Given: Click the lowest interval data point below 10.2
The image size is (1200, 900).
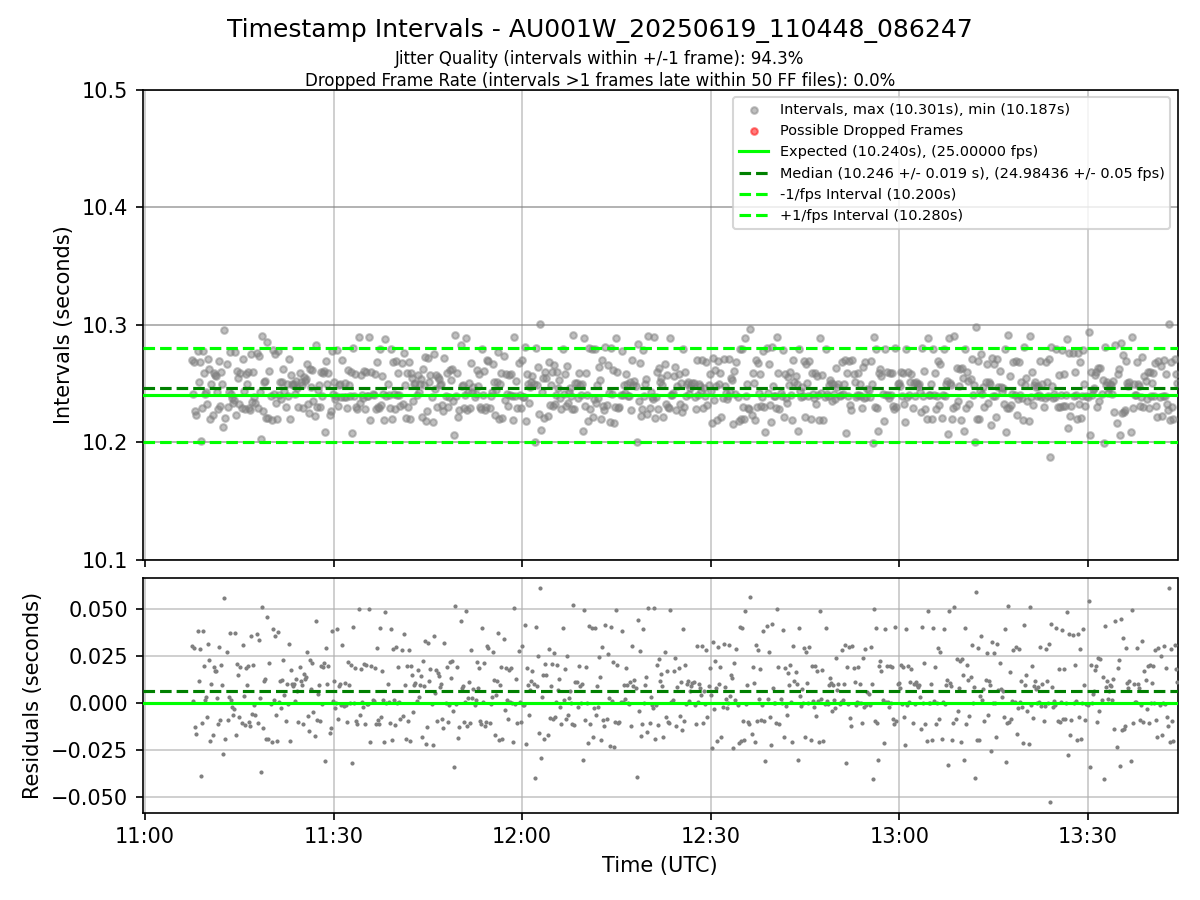Looking at the screenshot, I should point(1050,457).
